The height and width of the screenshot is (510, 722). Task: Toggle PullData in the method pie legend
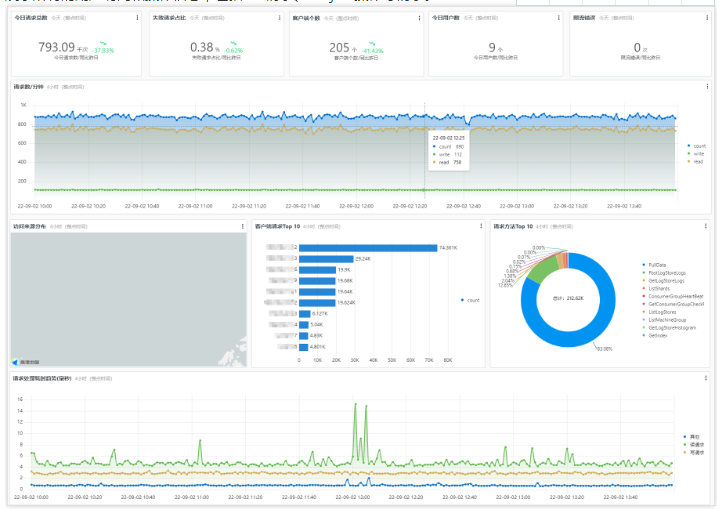pos(654,265)
